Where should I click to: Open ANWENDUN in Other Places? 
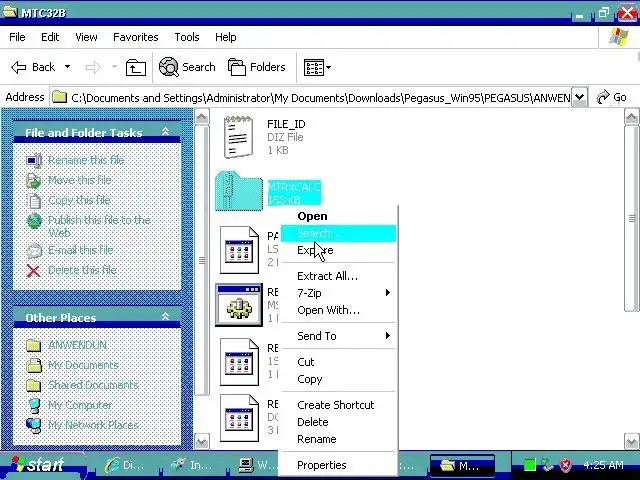click(78, 345)
